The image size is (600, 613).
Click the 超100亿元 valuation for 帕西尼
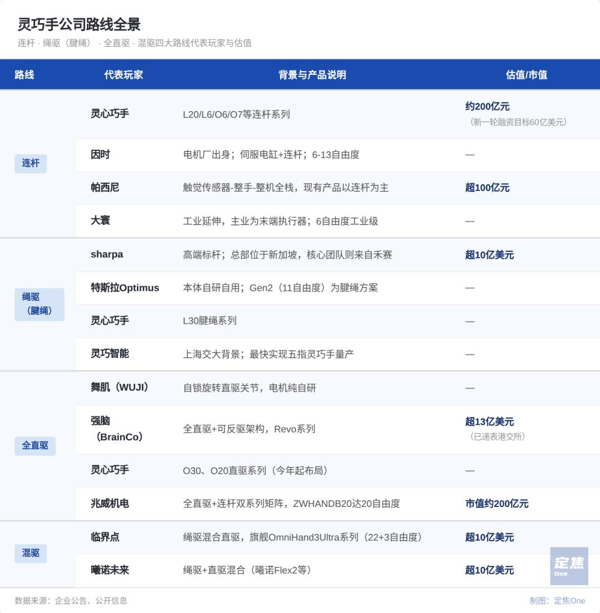487,188
